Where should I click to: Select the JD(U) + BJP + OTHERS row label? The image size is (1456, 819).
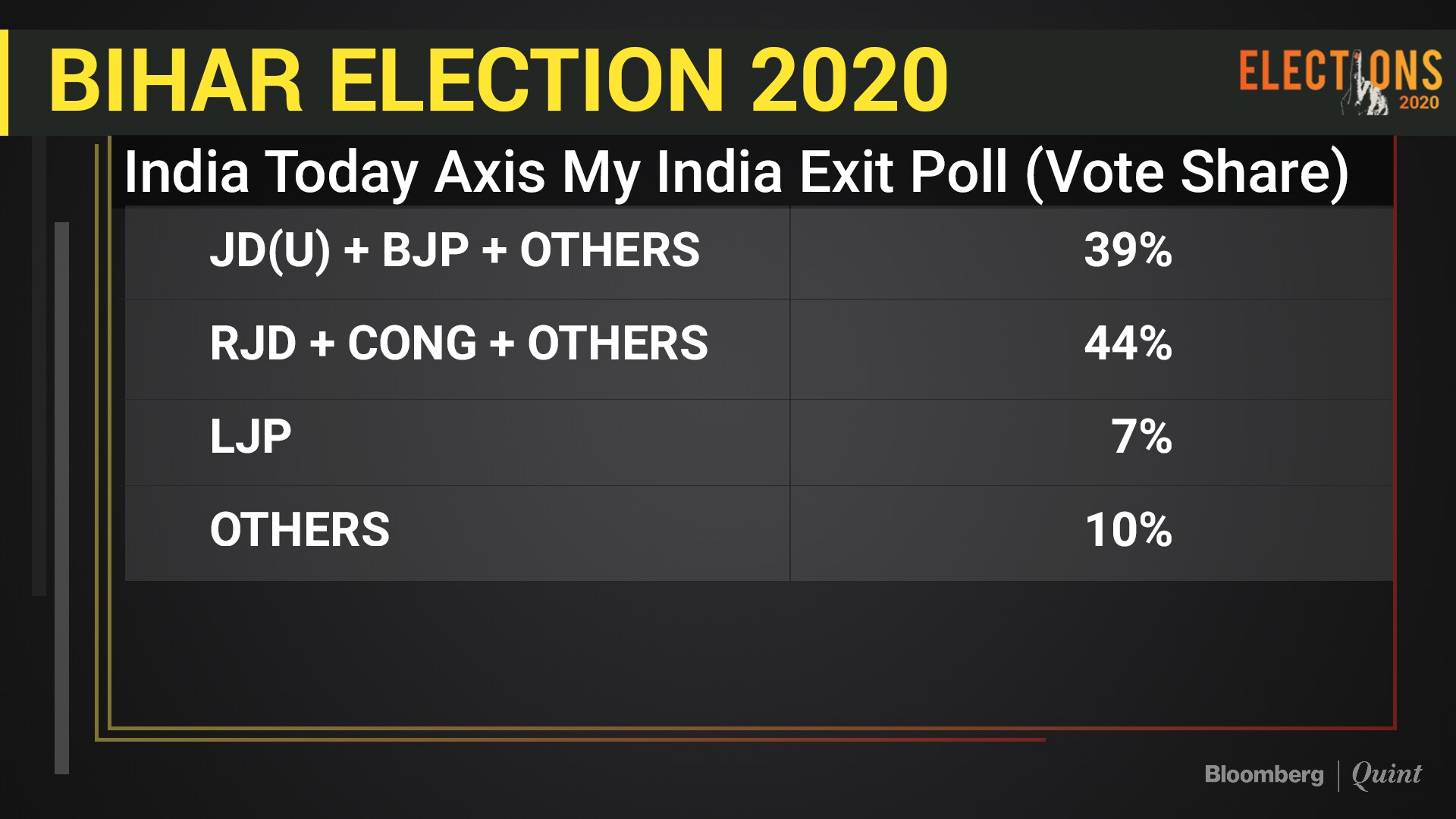(454, 250)
